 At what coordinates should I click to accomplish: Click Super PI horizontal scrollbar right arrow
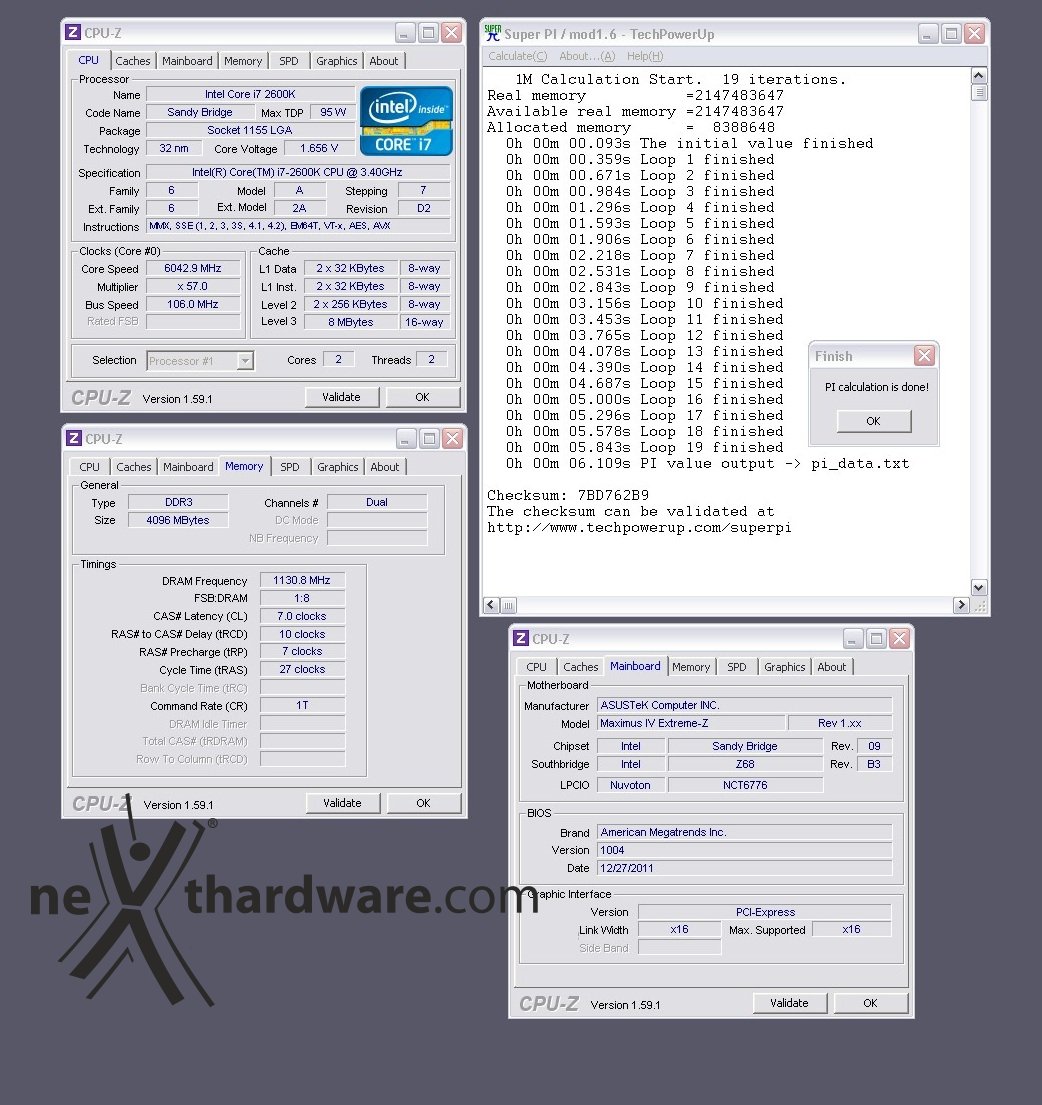[x=961, y=605]
